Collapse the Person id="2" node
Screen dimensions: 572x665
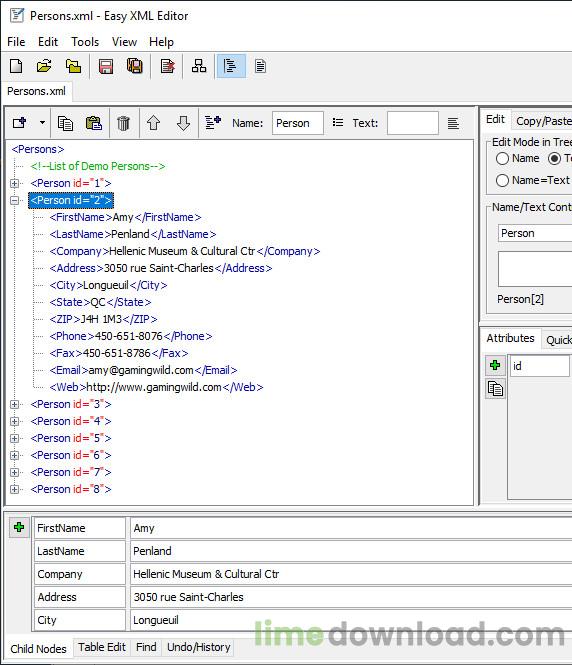tap(14, 200)
